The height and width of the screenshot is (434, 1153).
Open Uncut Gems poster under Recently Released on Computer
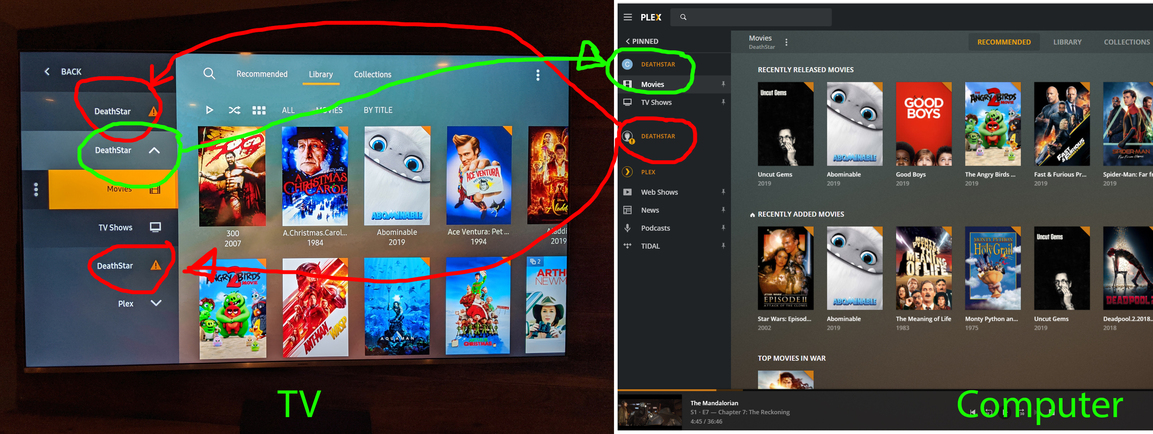pos(785,124)
